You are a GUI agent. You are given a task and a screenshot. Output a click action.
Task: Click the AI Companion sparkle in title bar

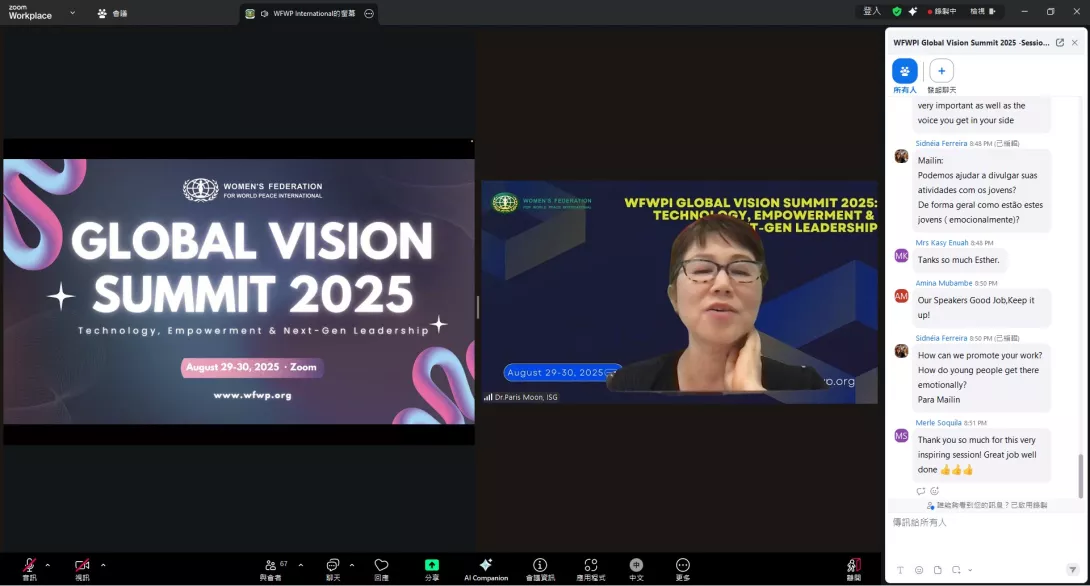913,11
